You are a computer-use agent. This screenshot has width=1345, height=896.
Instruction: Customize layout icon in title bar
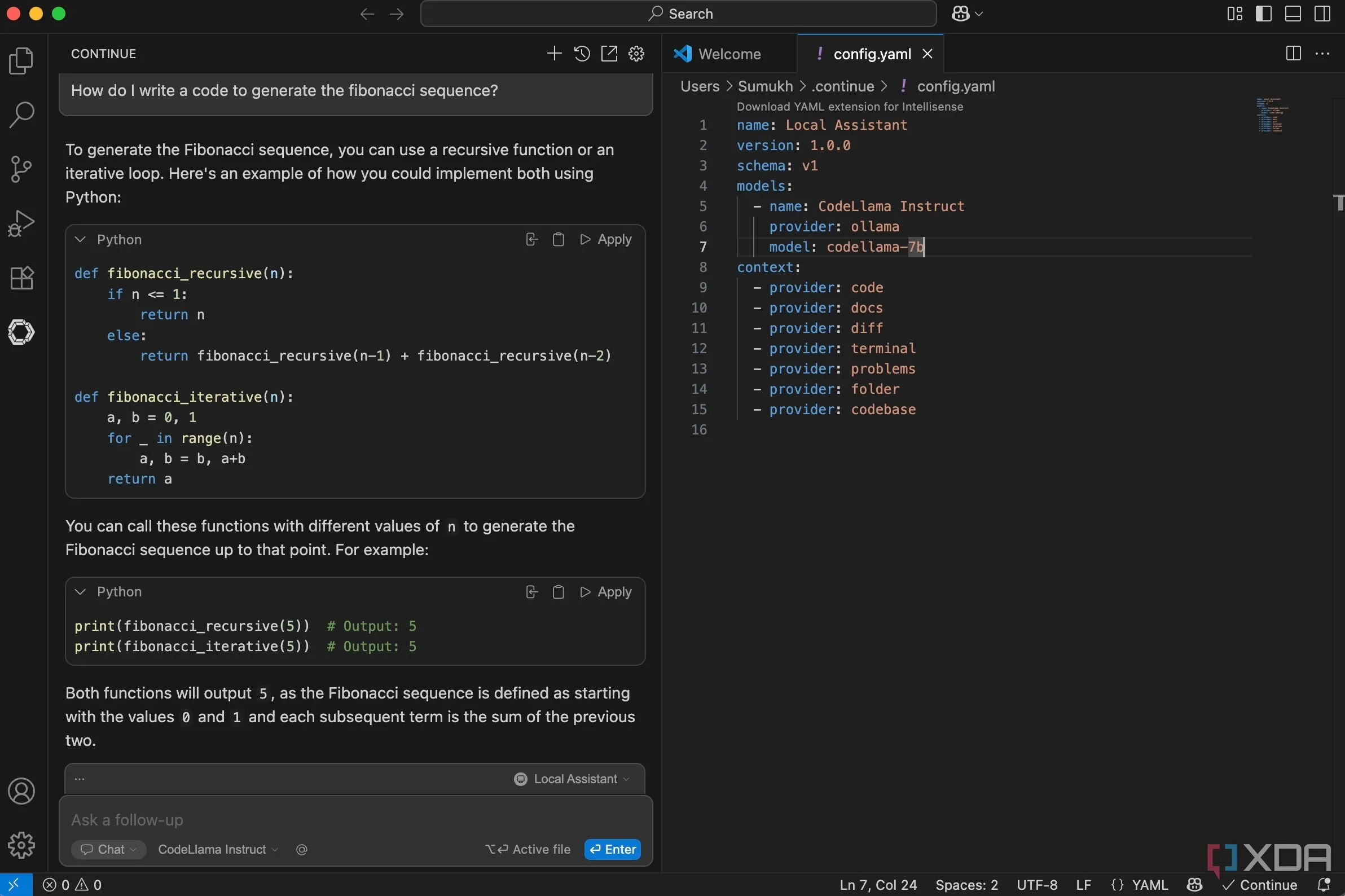click(x=1235, y=14)
